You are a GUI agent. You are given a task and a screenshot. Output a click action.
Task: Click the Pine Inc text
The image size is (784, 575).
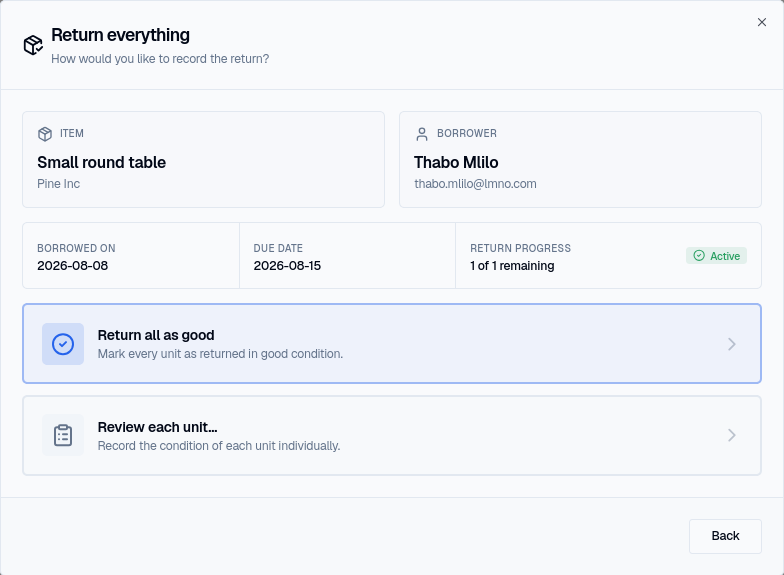click(58, 184)
